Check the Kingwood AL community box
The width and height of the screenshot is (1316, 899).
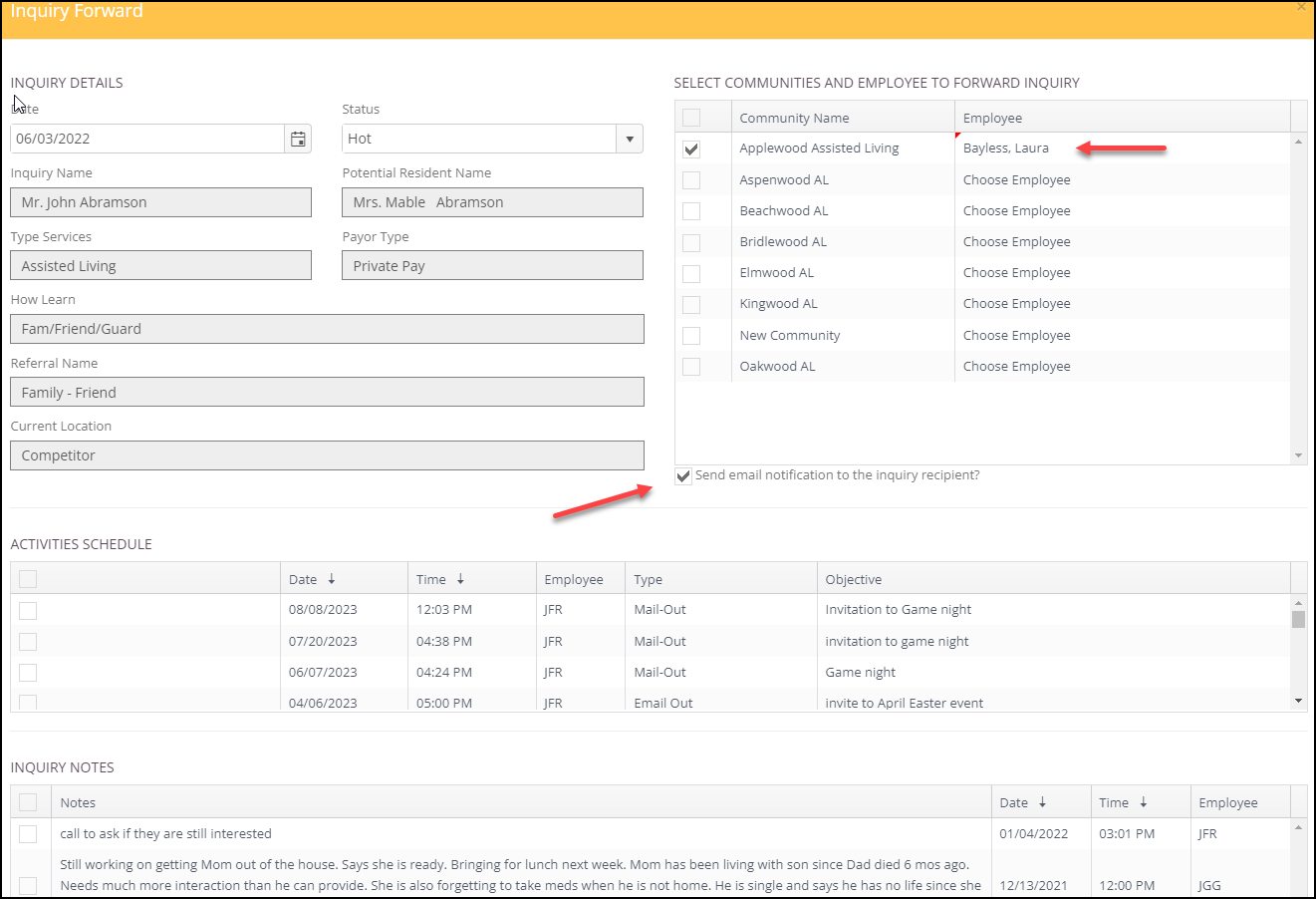click(691, 304)
